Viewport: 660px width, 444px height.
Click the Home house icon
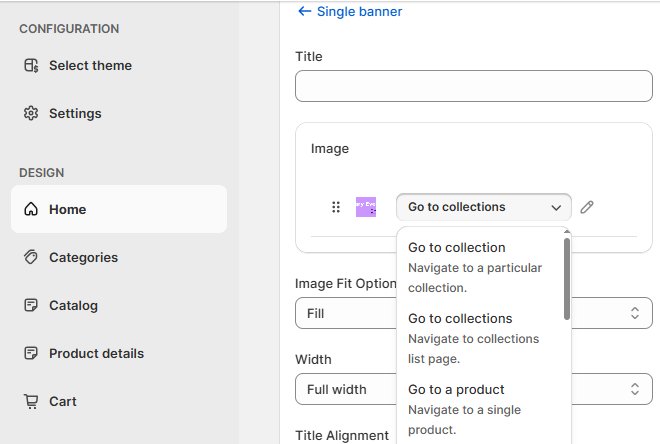[x=31, y=209]
